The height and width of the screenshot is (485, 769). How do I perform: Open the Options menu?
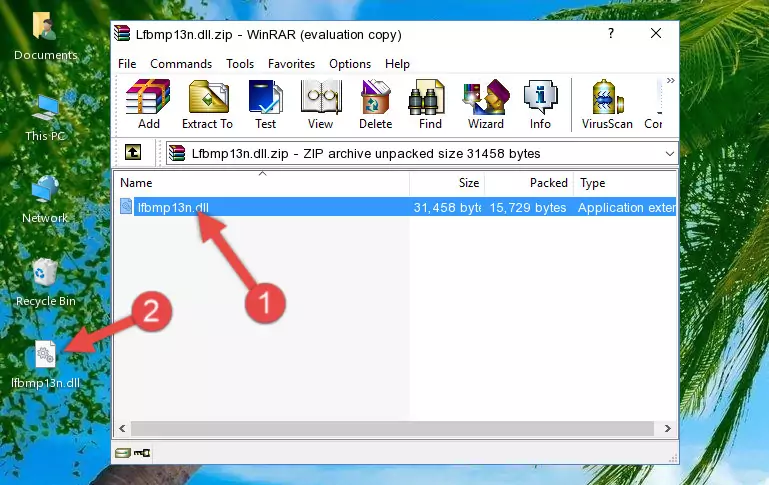coord(350,64)
